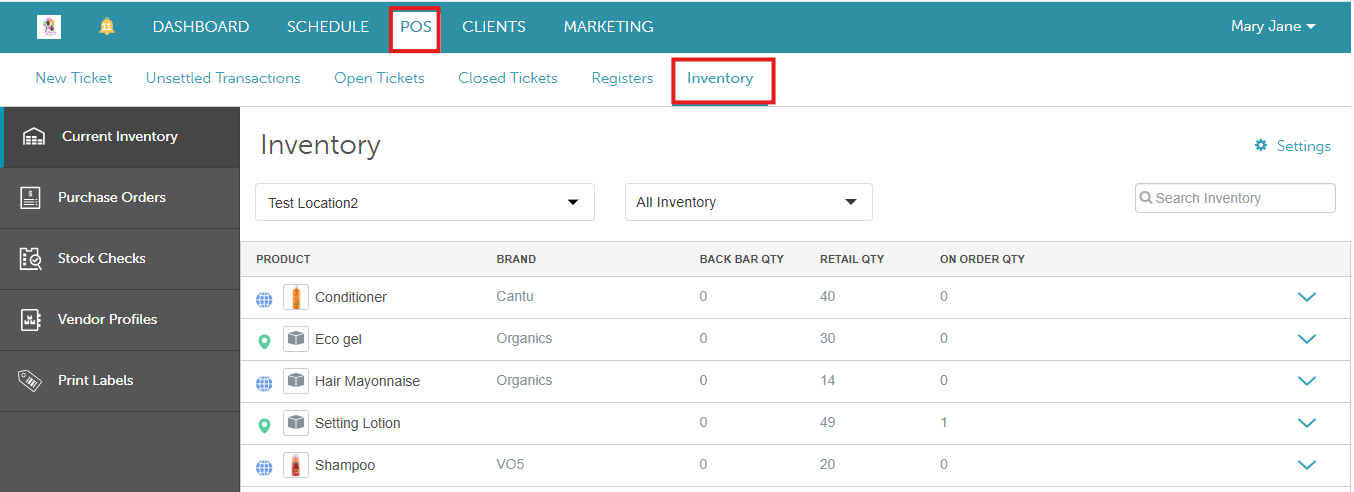The height and width of the screenshot is (492, 1354).
Task: Open Print Labels in sidebar
Action: [120, 381]
